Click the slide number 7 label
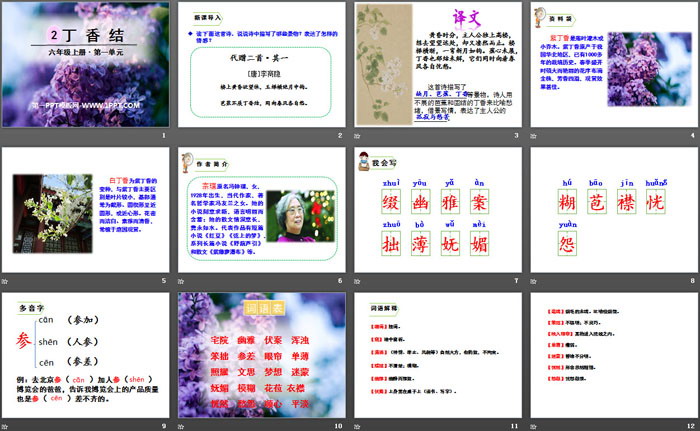This screenshot has height=431, width=700. pos(517,281)
